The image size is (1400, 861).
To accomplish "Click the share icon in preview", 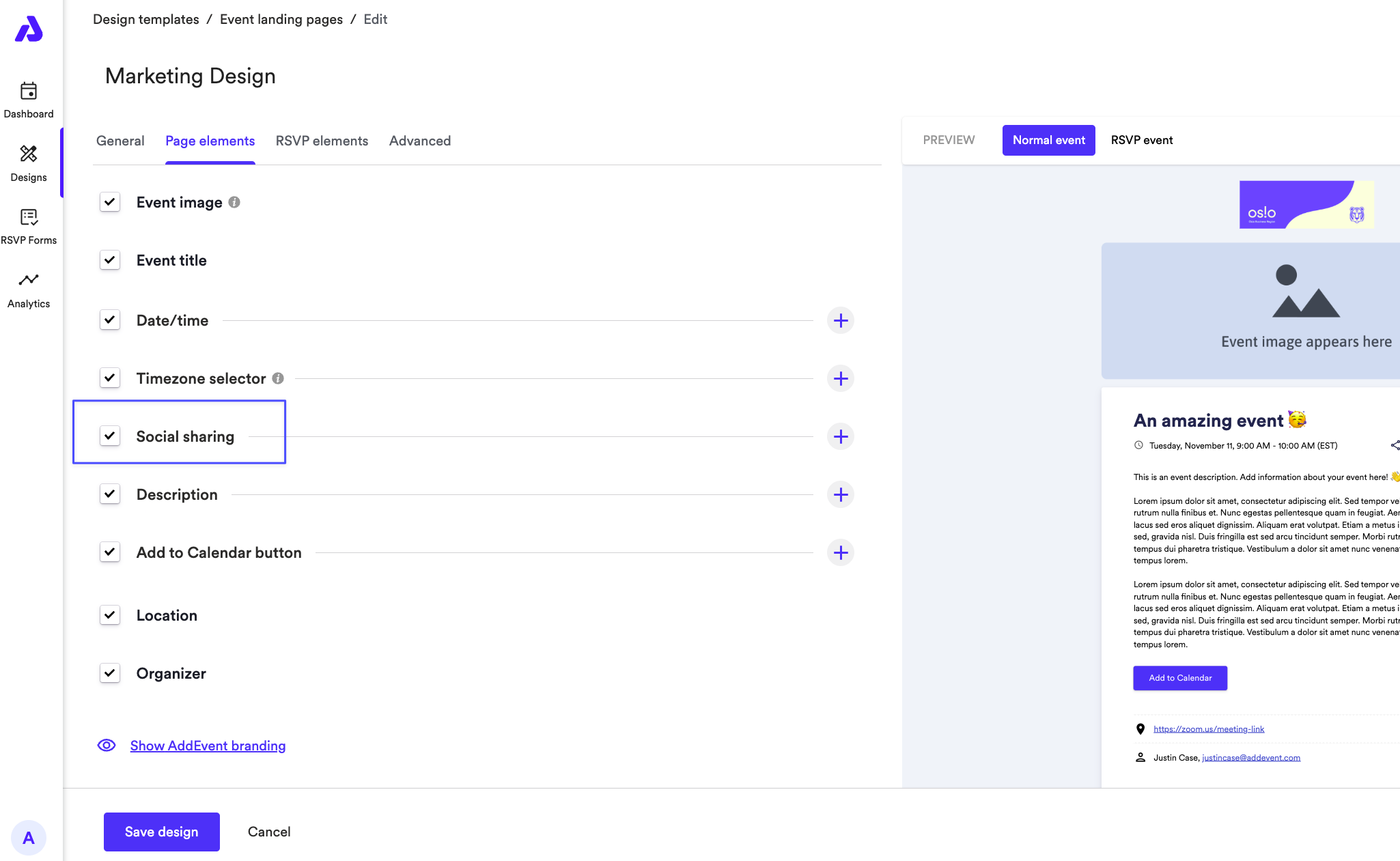I will (1395, 445).
